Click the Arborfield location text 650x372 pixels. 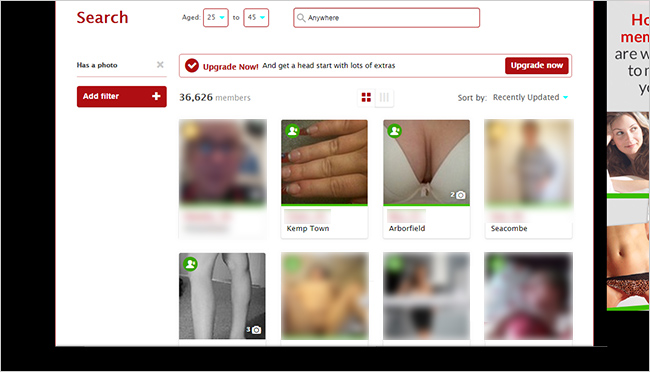pos(407,229)
